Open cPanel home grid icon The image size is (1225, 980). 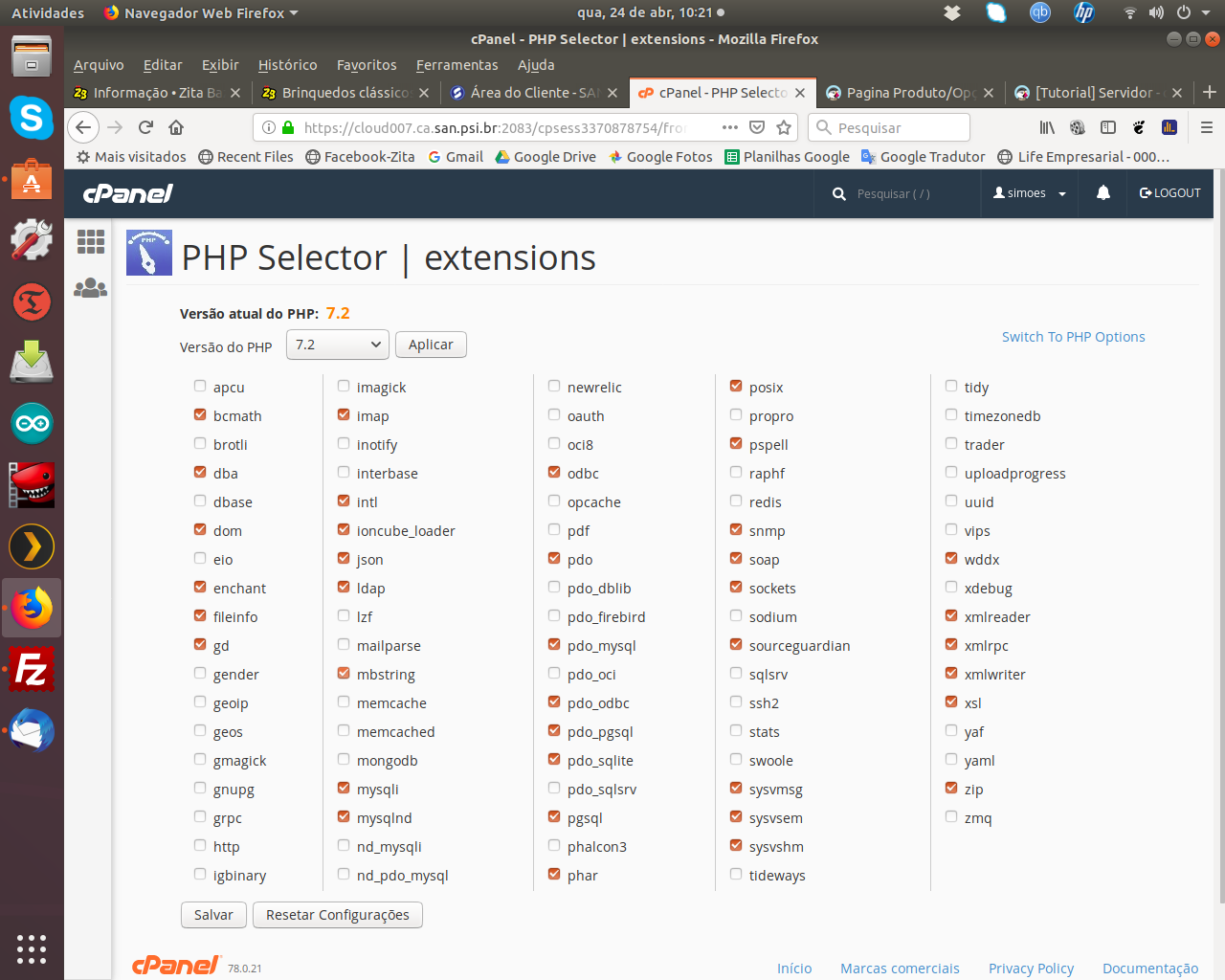point(91,241)
